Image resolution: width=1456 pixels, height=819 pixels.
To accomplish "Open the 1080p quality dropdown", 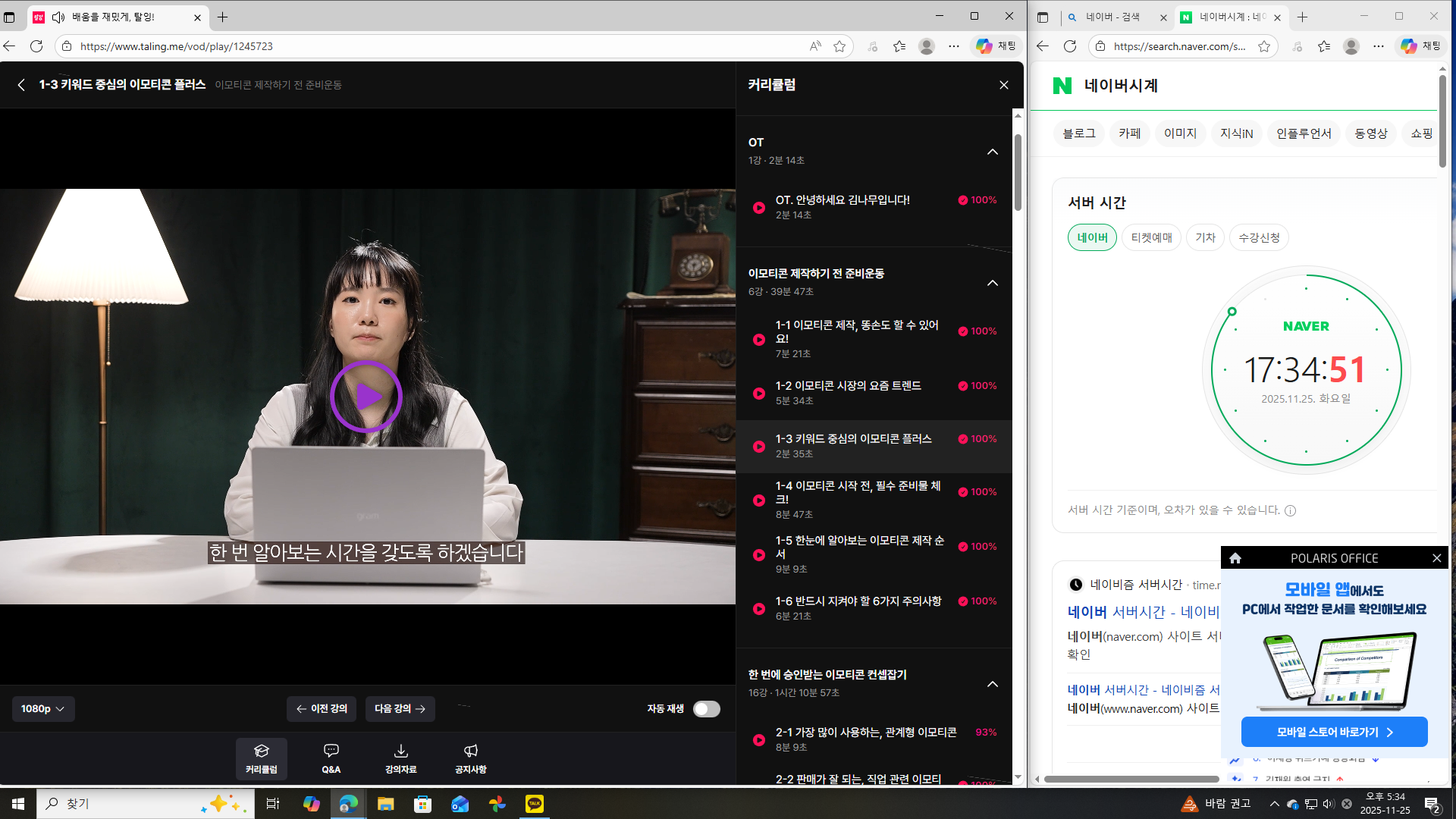I will (x=42, y=709).
